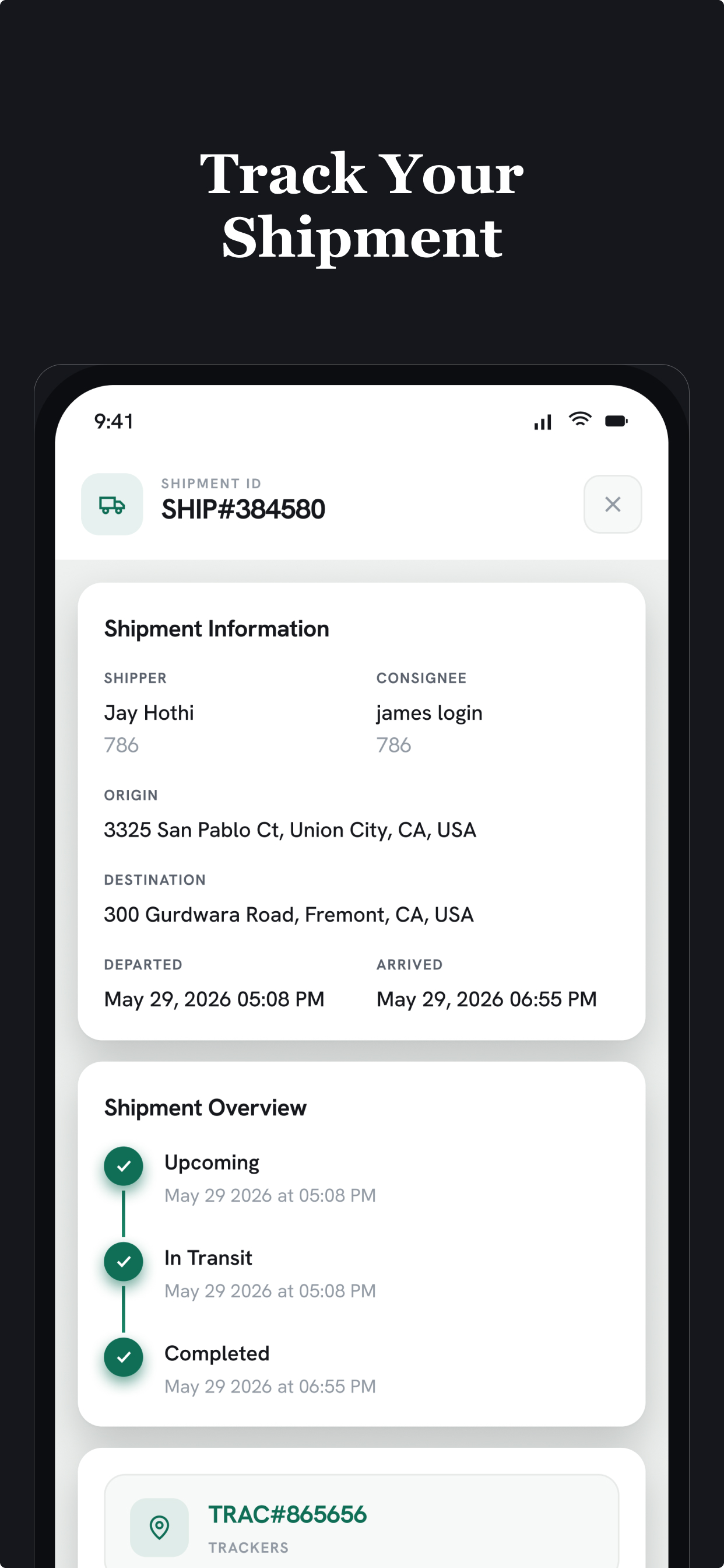The height and width of the screenshot is (1568, 724).
Task: Select the In Transit status check circle
Action: pos(124,1261)
